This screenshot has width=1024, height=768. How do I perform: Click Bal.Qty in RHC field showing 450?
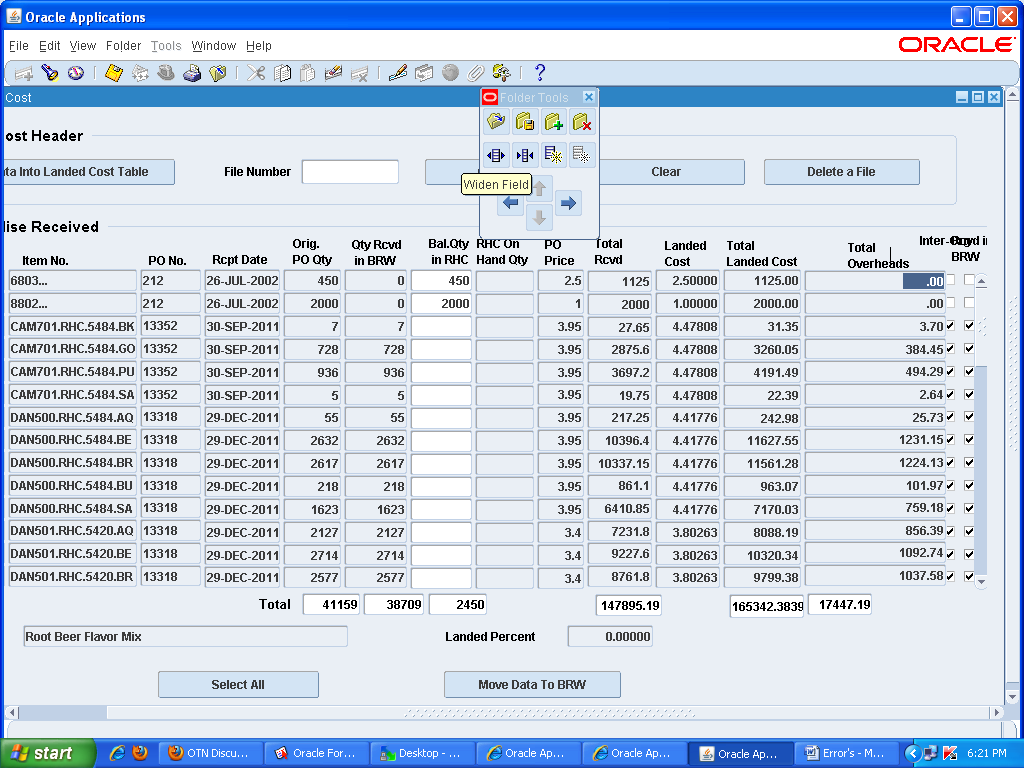(441, 281)
